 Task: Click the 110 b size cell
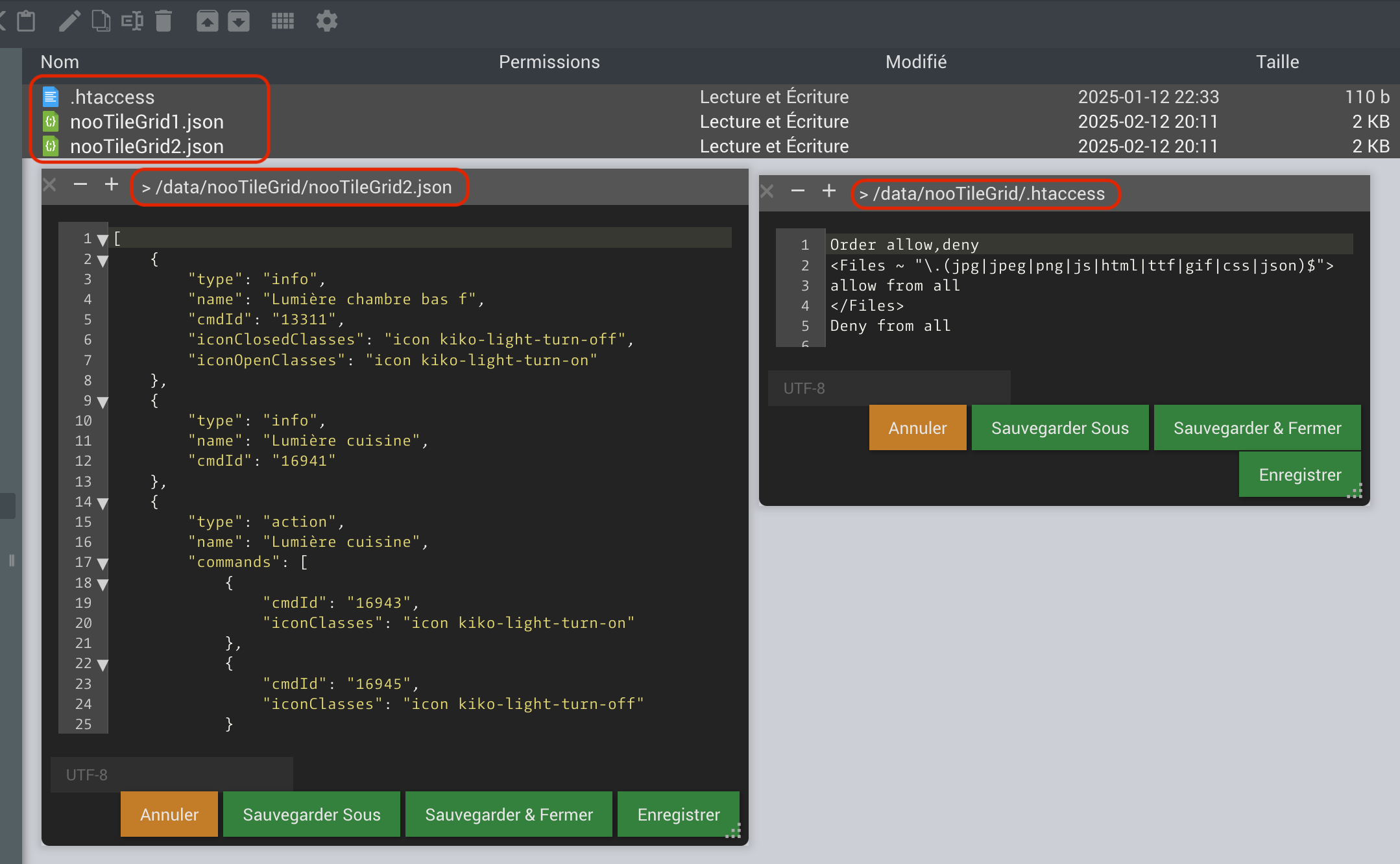click(x=1367, y=97)
